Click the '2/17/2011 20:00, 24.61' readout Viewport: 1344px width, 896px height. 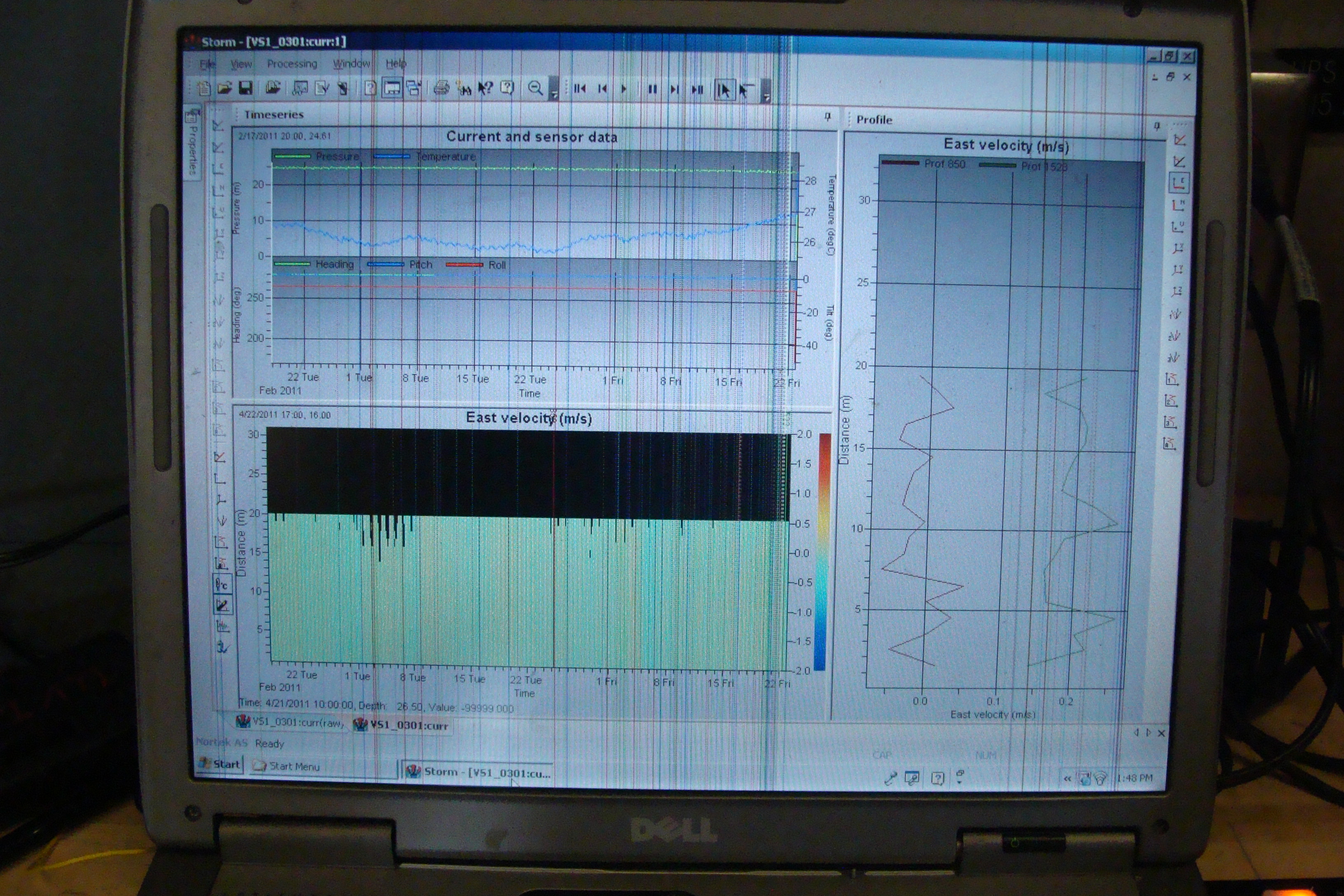[x=284, y=136]
